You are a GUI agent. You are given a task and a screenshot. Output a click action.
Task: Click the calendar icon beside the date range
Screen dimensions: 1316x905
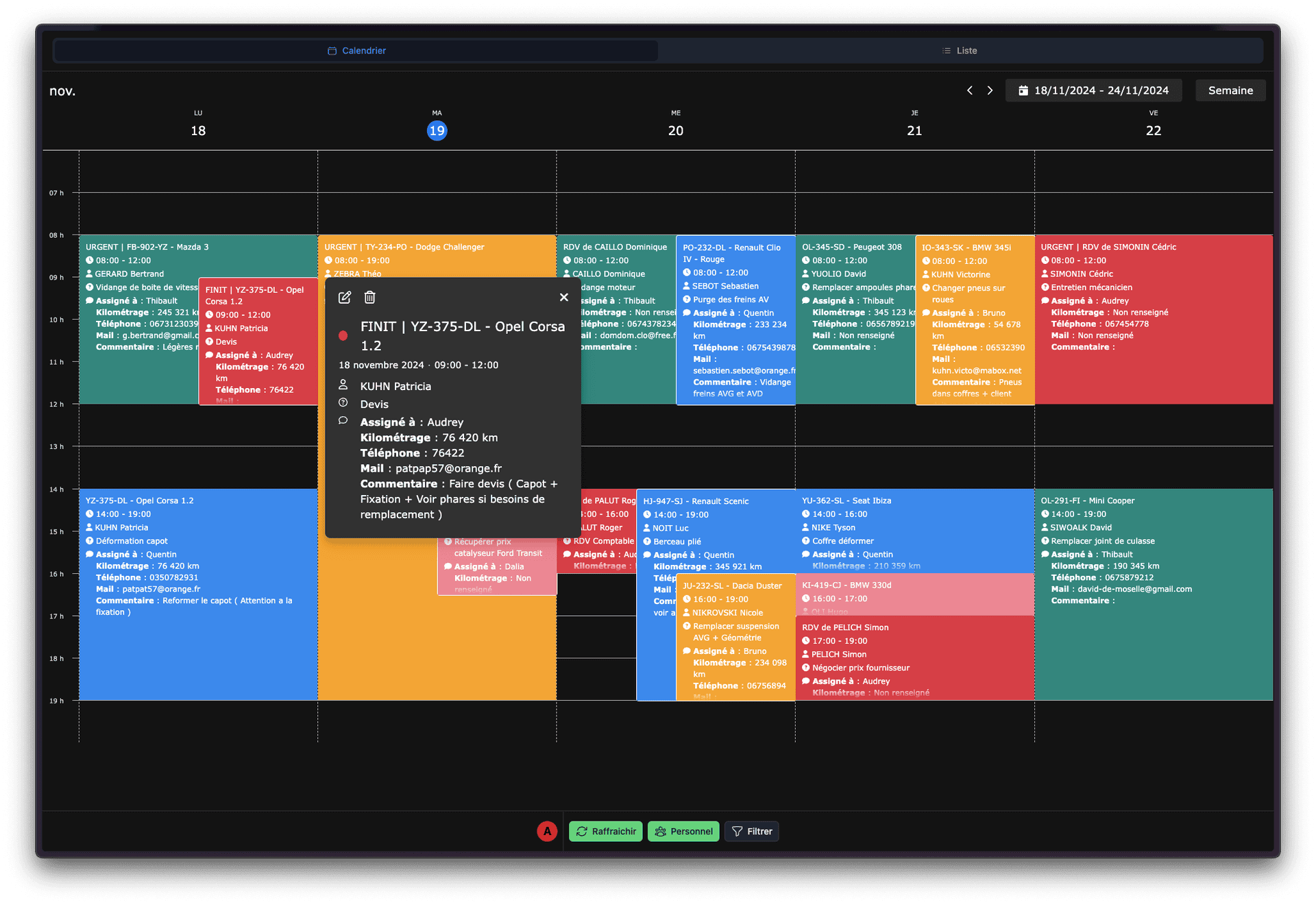coord(1025,90)
